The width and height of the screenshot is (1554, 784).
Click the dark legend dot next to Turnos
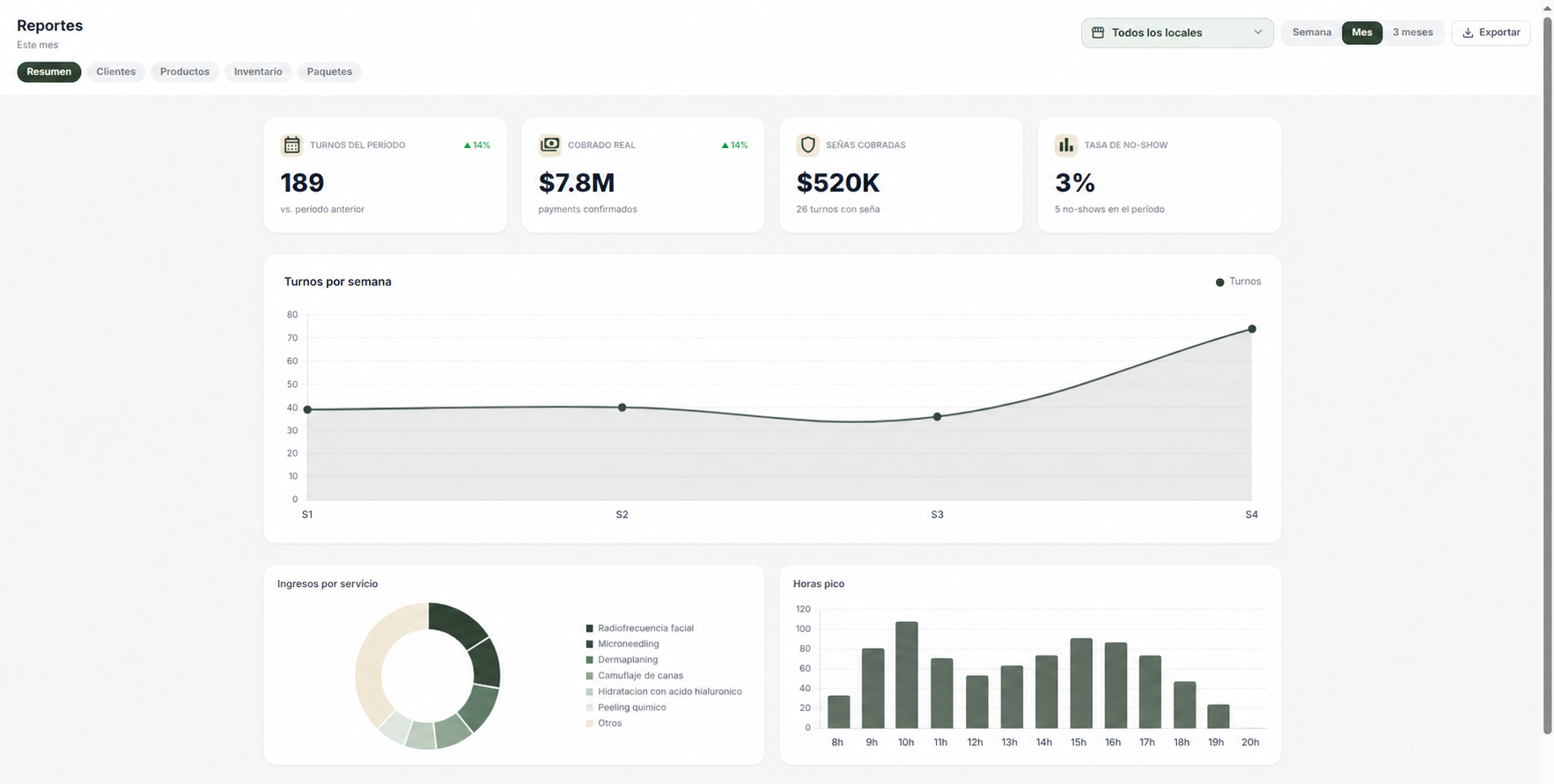tap(1219, 282)
